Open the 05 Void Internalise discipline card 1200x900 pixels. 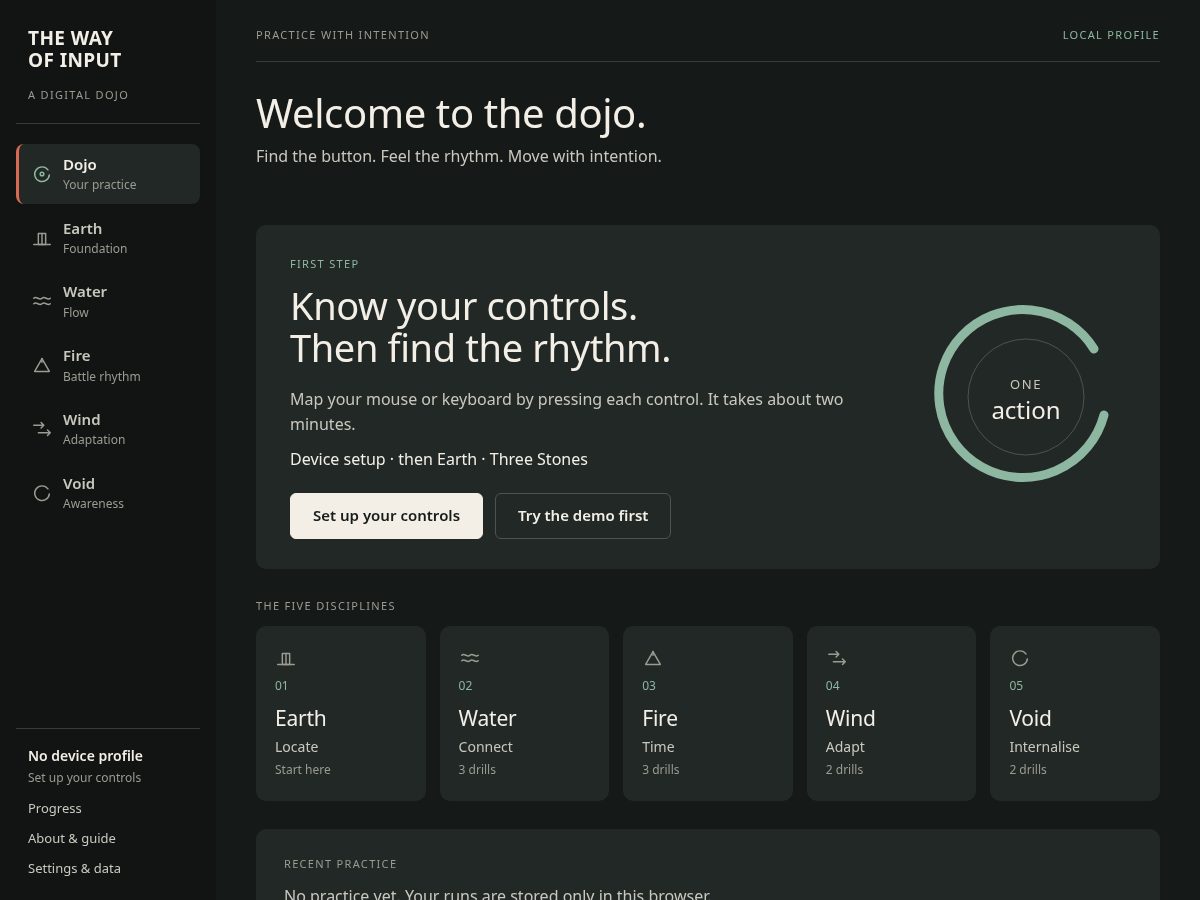click(x=1075, y=714)
